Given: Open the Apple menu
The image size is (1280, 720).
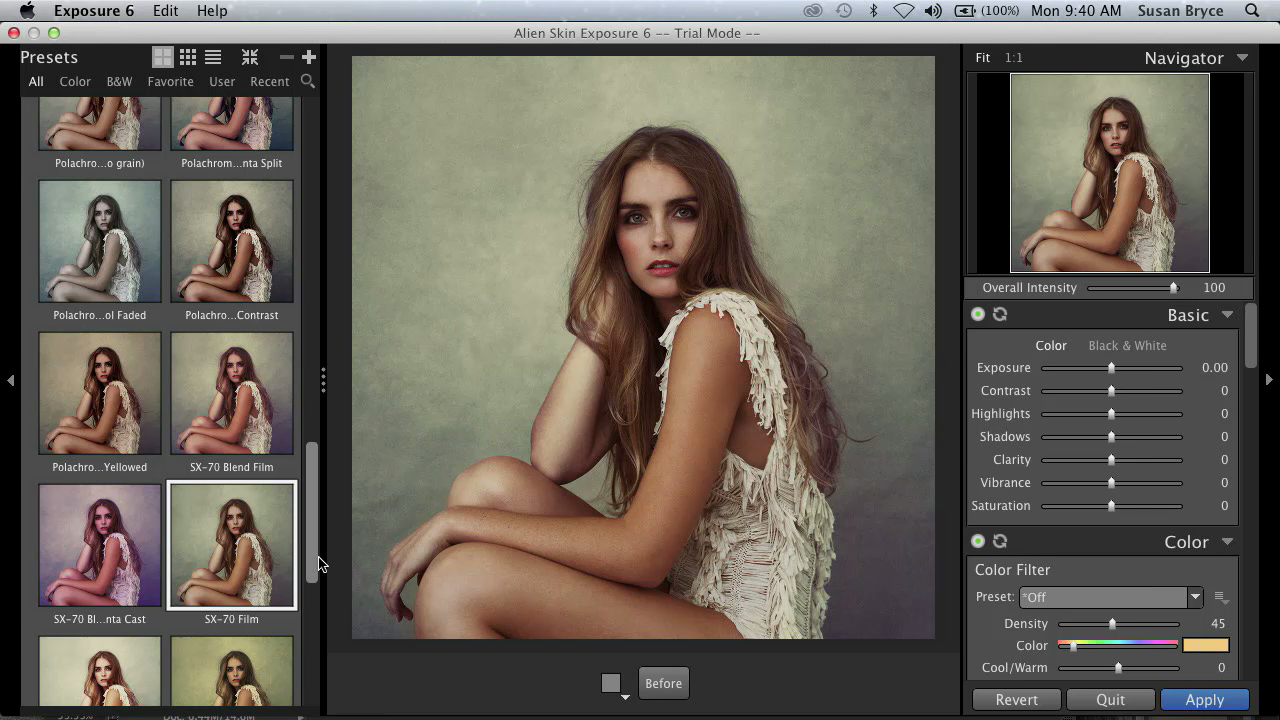Looking at the screenshot, I should tap(27, 11).
